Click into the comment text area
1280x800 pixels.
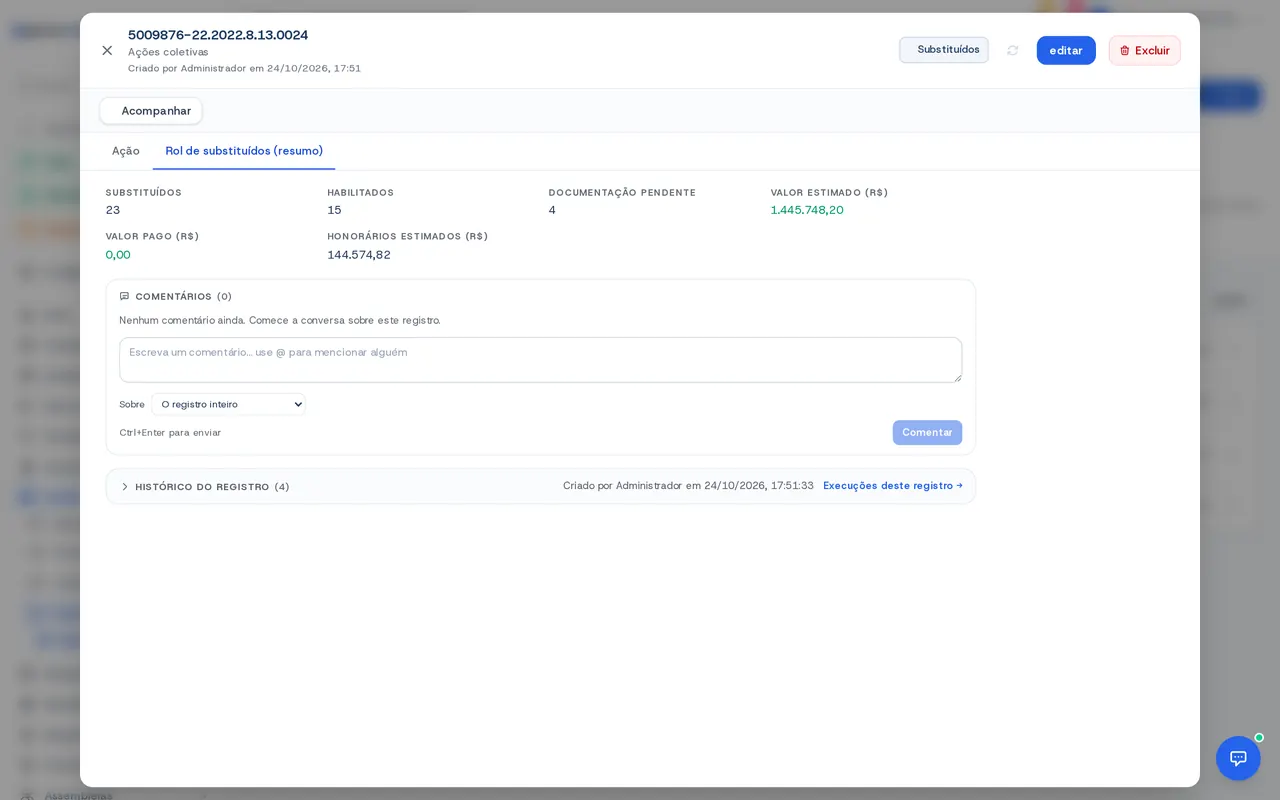pyautogui.click(x=541, y=360)
